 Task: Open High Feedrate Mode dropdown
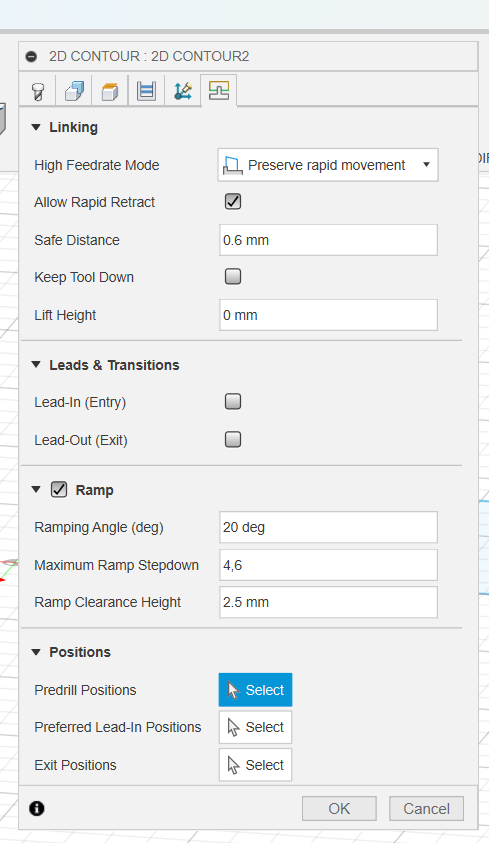point(328,165)
